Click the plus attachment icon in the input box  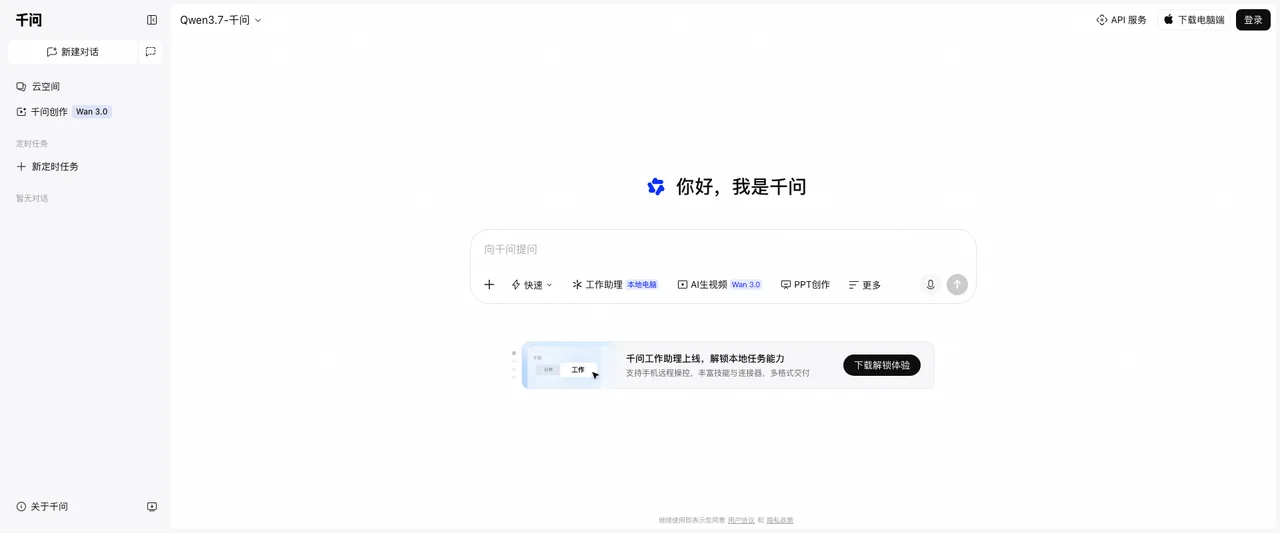pyautogui.click(x=489, y=285)
